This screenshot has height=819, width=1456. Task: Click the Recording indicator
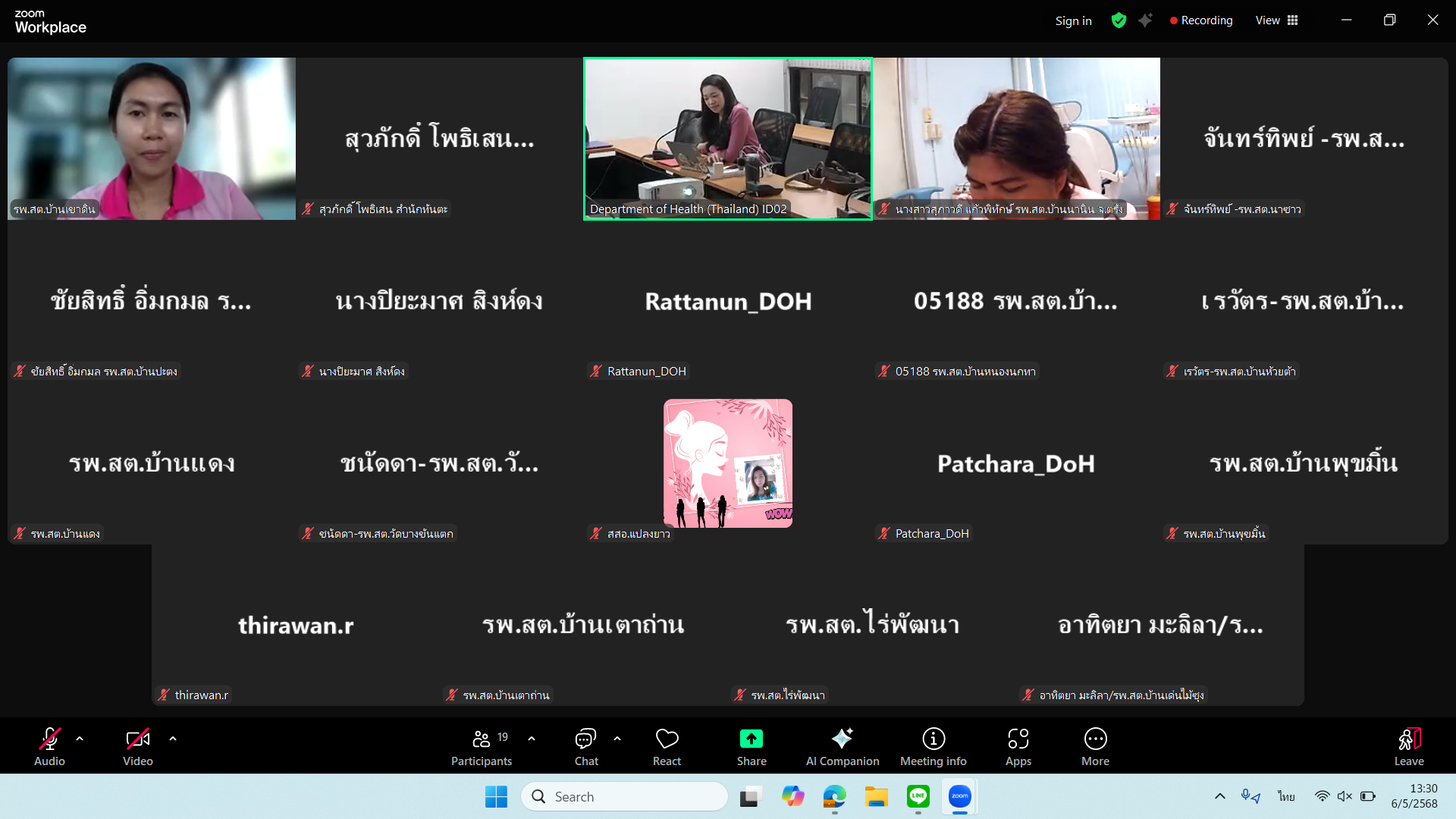point(1201,20)
